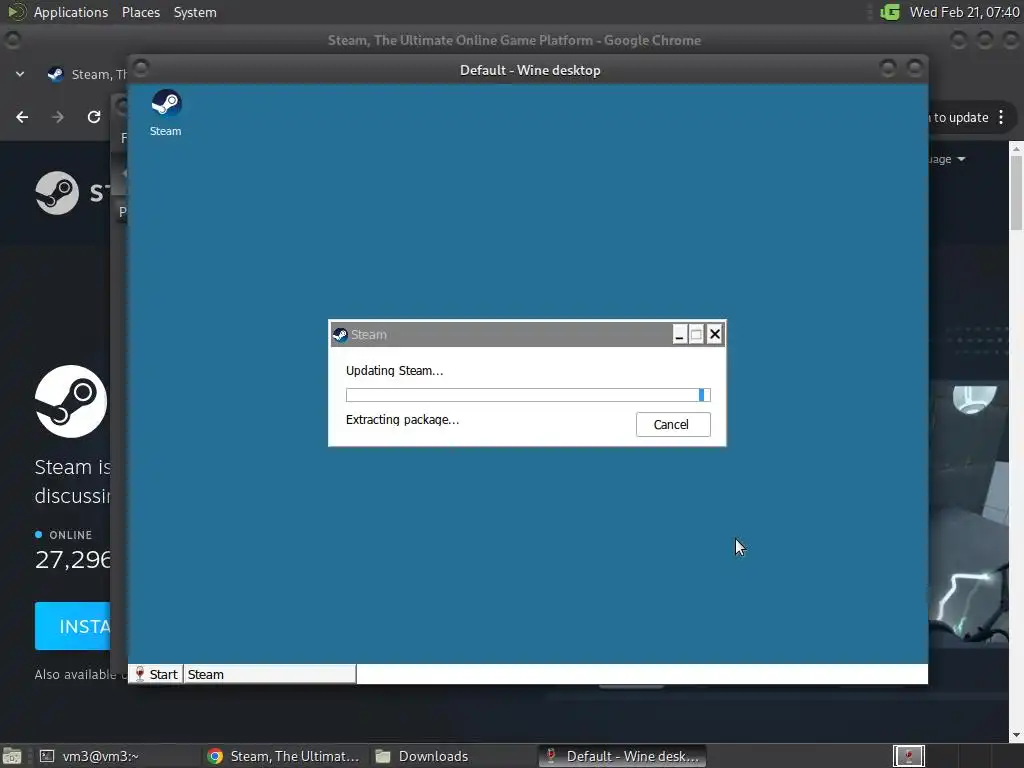1024x768 pixels.
Task: Click Steam logo in the website header
Action: point(57,193)
